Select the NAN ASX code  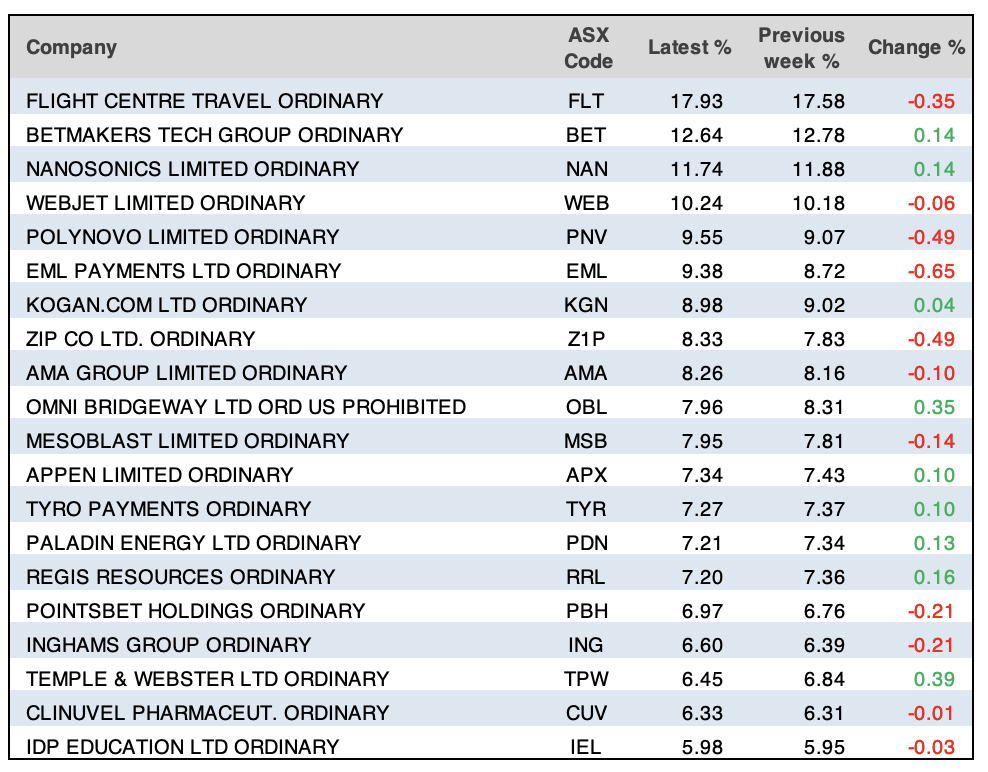click(586, 169)
